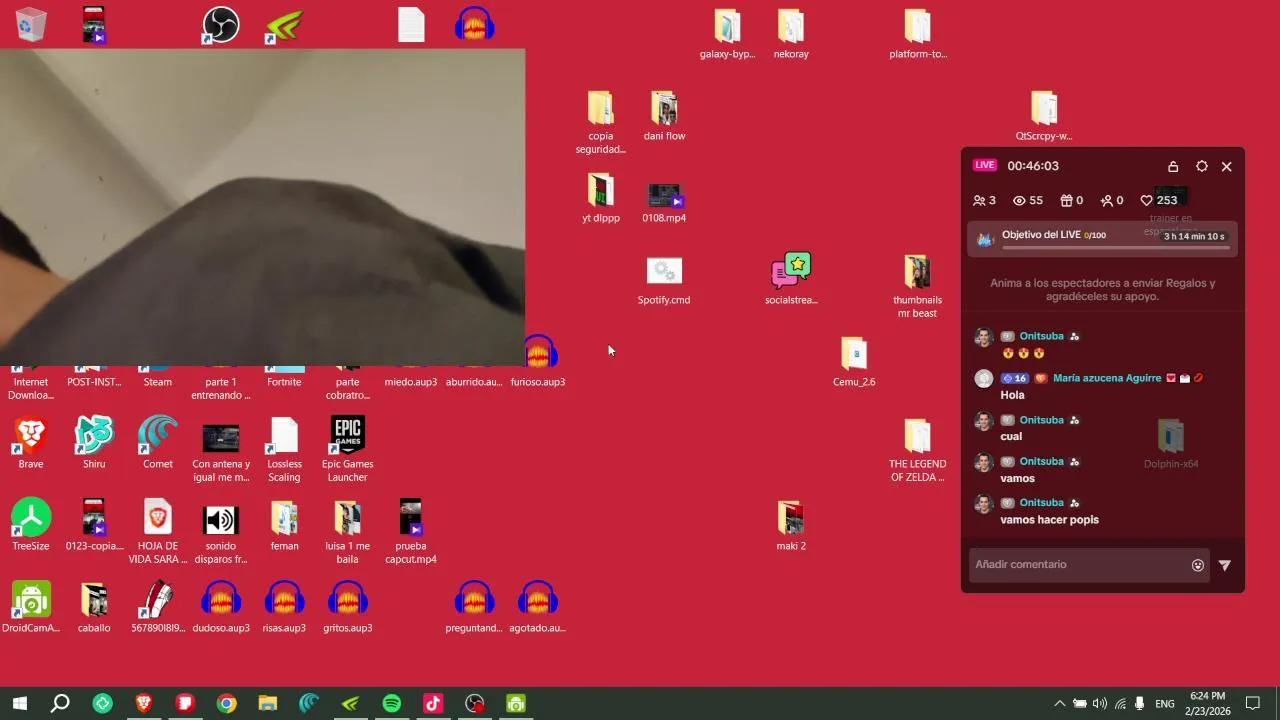Click the 'Hola' chat comment
Viewport: 1280px width, 720px height.
[1012, 395]
